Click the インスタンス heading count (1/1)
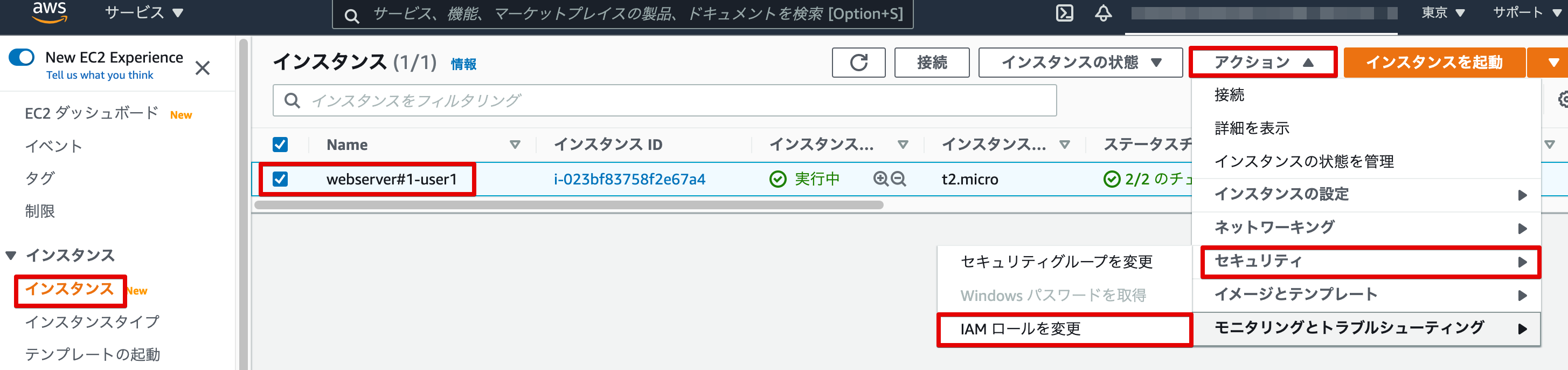This screenshot has height=370, width=1568. point(415,62)
